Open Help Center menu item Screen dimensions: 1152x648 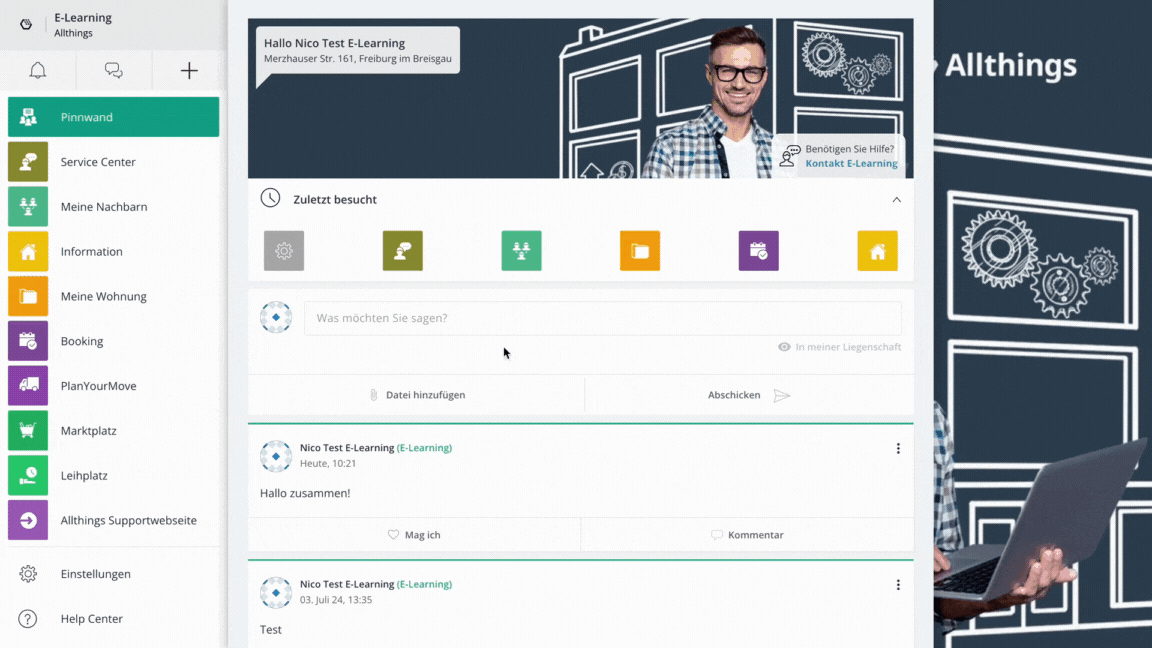(113, 619)
